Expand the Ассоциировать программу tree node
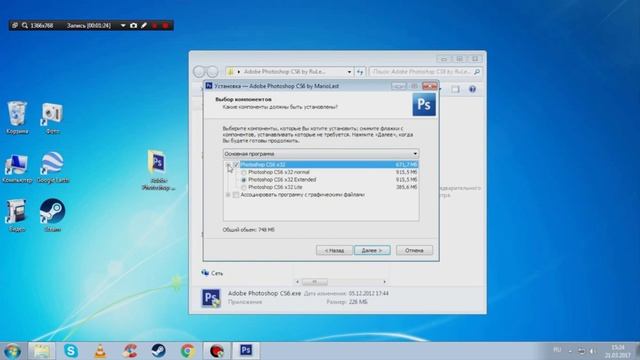 point(228,195)
